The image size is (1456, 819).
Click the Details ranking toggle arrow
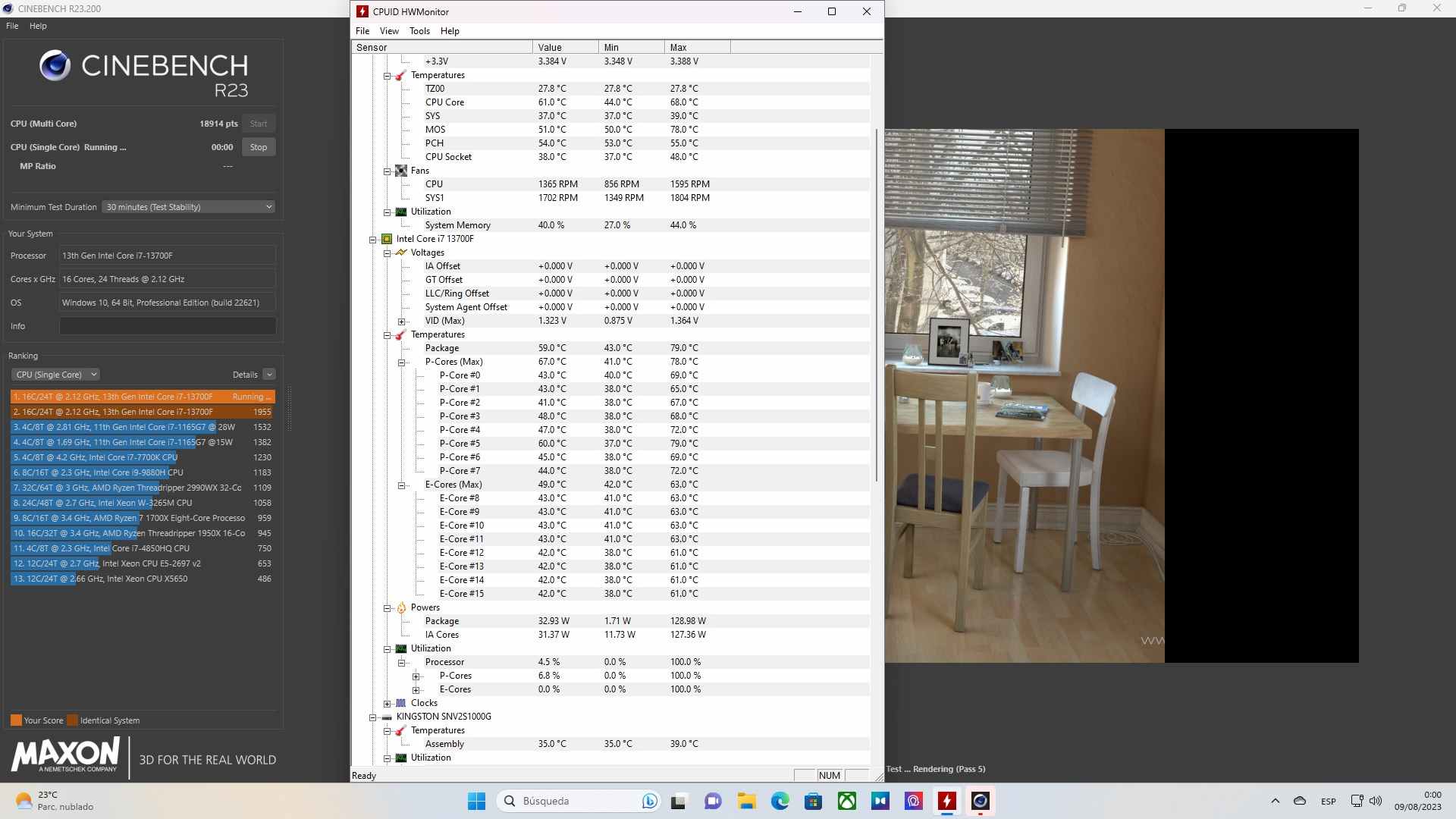pyautogui.click(x=269, y=375)
